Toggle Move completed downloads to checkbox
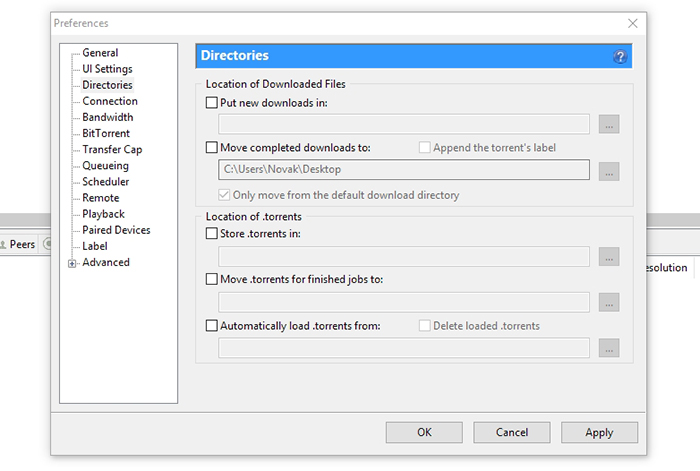Image resolution: width=700 pixels, height=471 pixels. point(211,148)
